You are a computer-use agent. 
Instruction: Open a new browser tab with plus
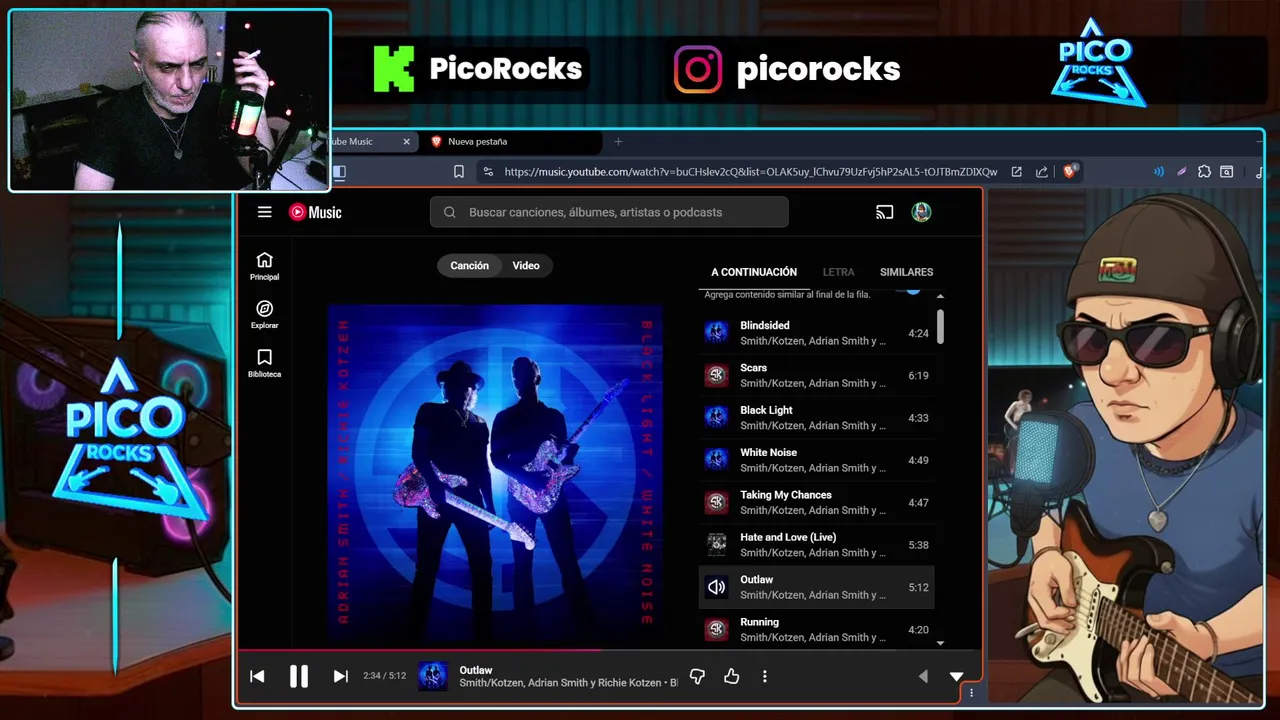(x=618, y=142)
